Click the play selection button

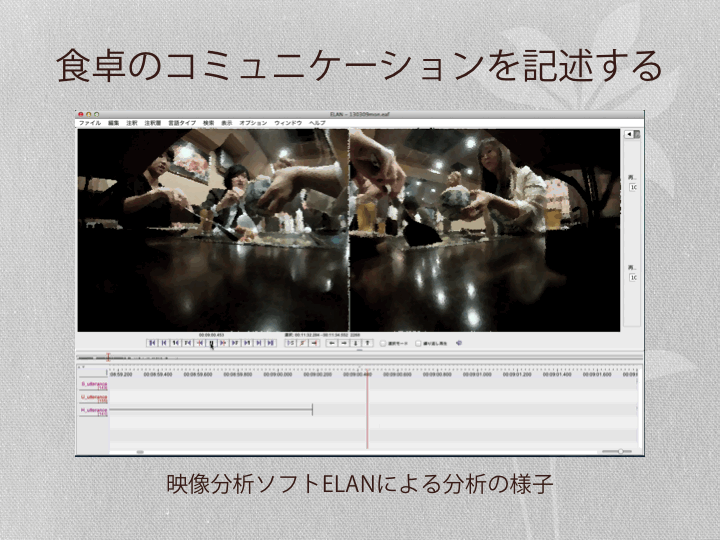pyautogui.click(x=291, y=343)
